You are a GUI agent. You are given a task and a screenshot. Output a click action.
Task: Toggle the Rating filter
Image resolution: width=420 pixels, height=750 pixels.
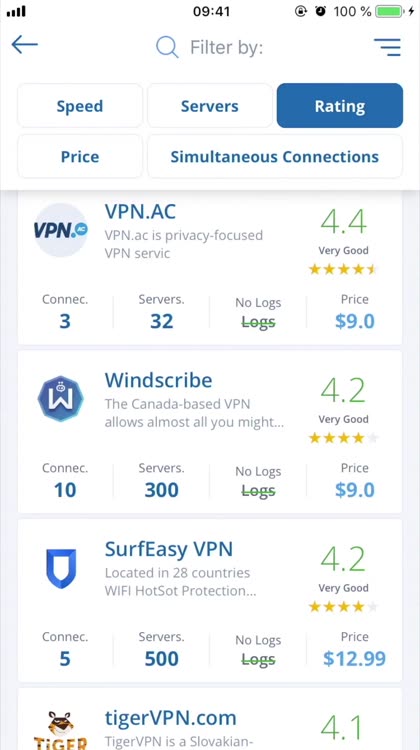[x=340, y=106]
